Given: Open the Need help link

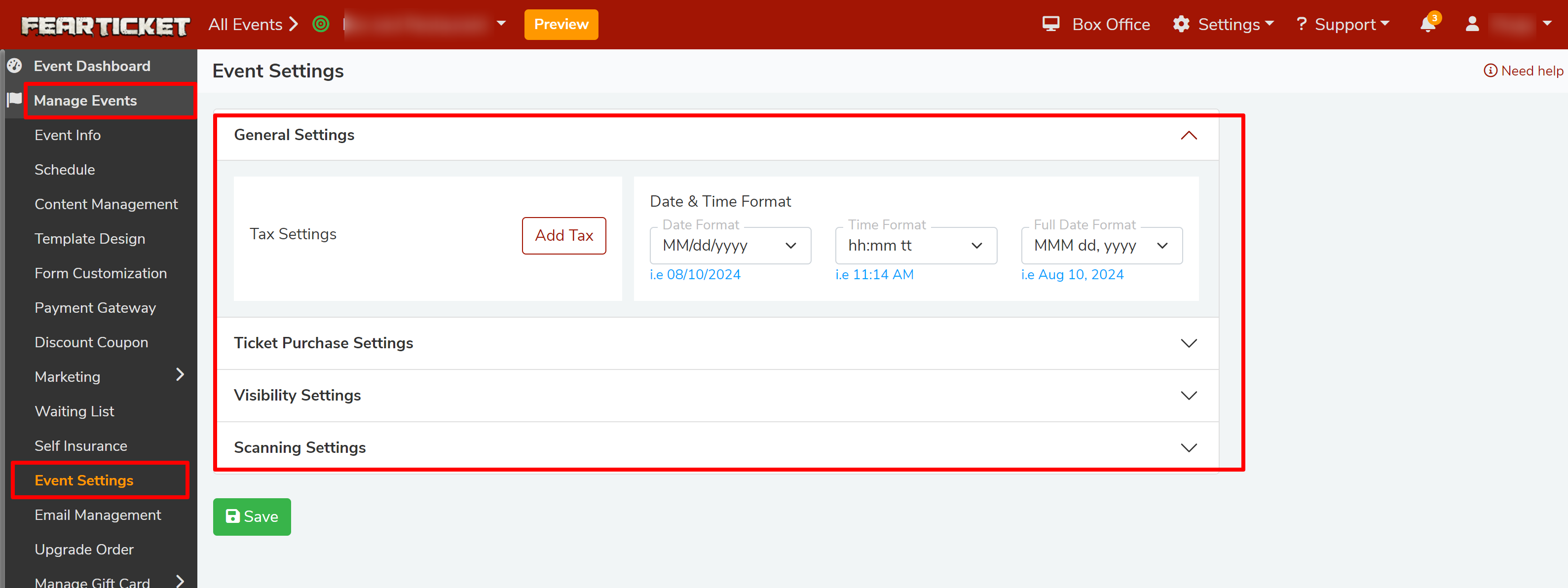Looking at the screenshot, I should pos(1524,71).
